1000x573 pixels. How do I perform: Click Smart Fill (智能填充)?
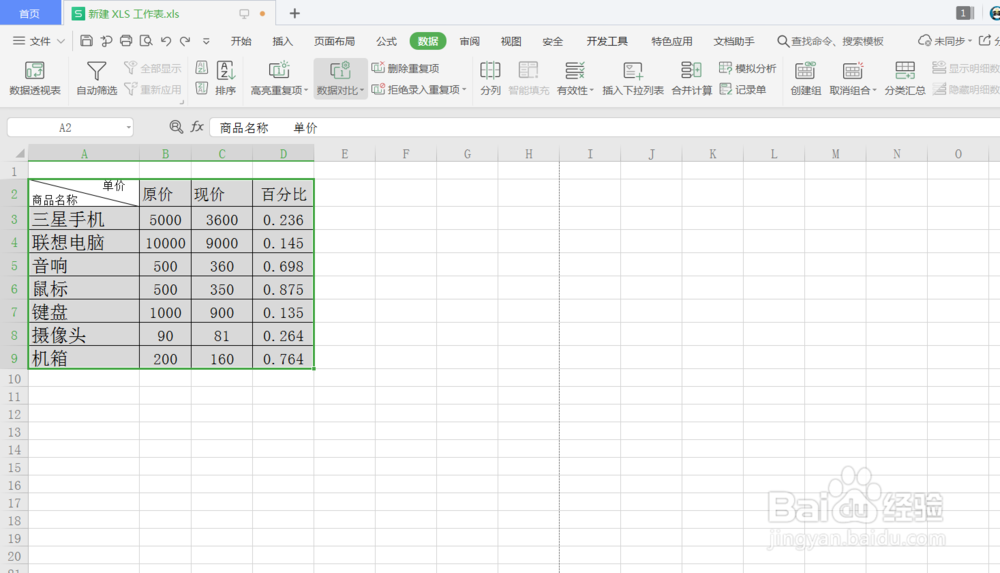[528, 78]
